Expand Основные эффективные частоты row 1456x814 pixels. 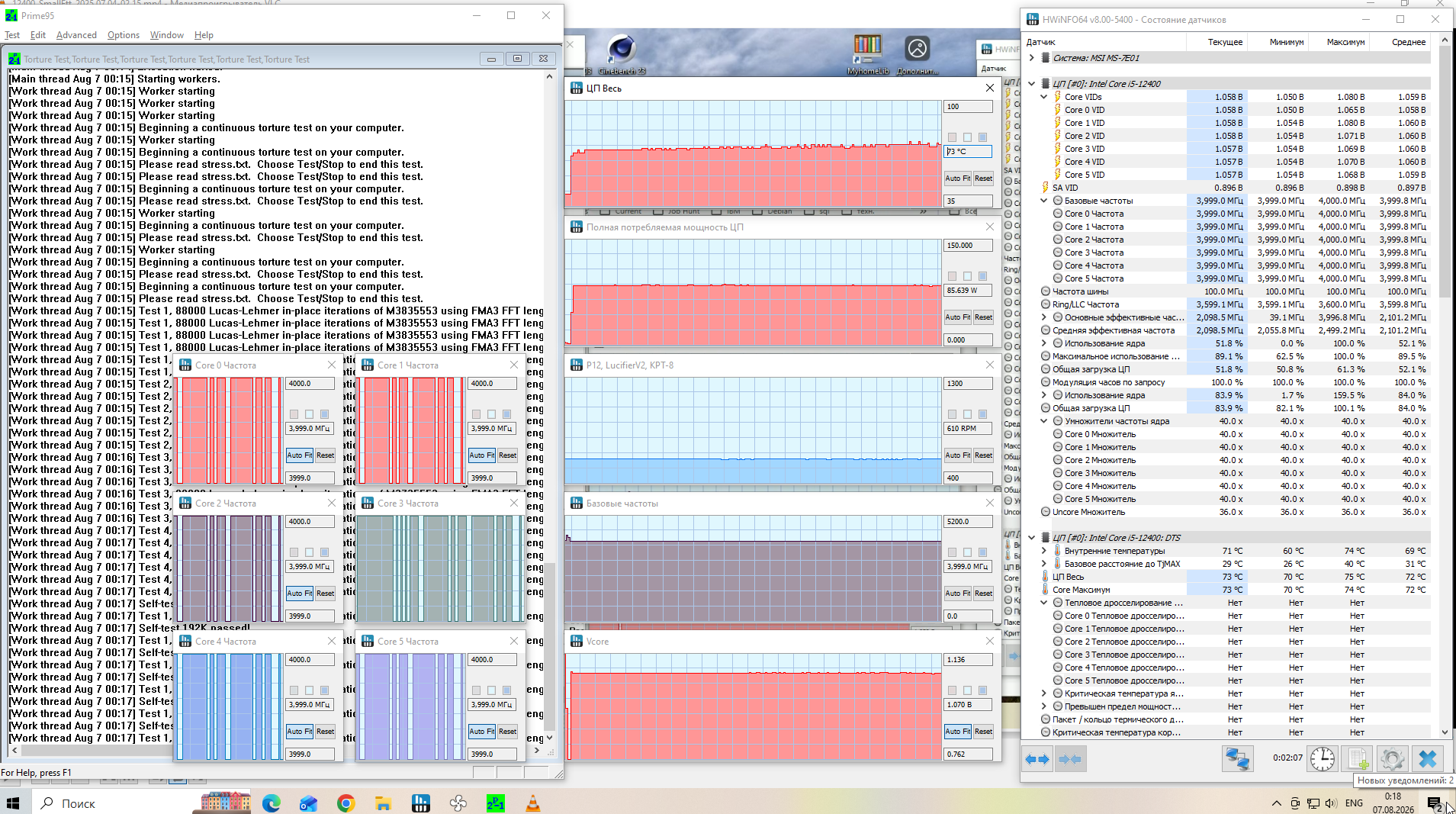coord(1044,317)
